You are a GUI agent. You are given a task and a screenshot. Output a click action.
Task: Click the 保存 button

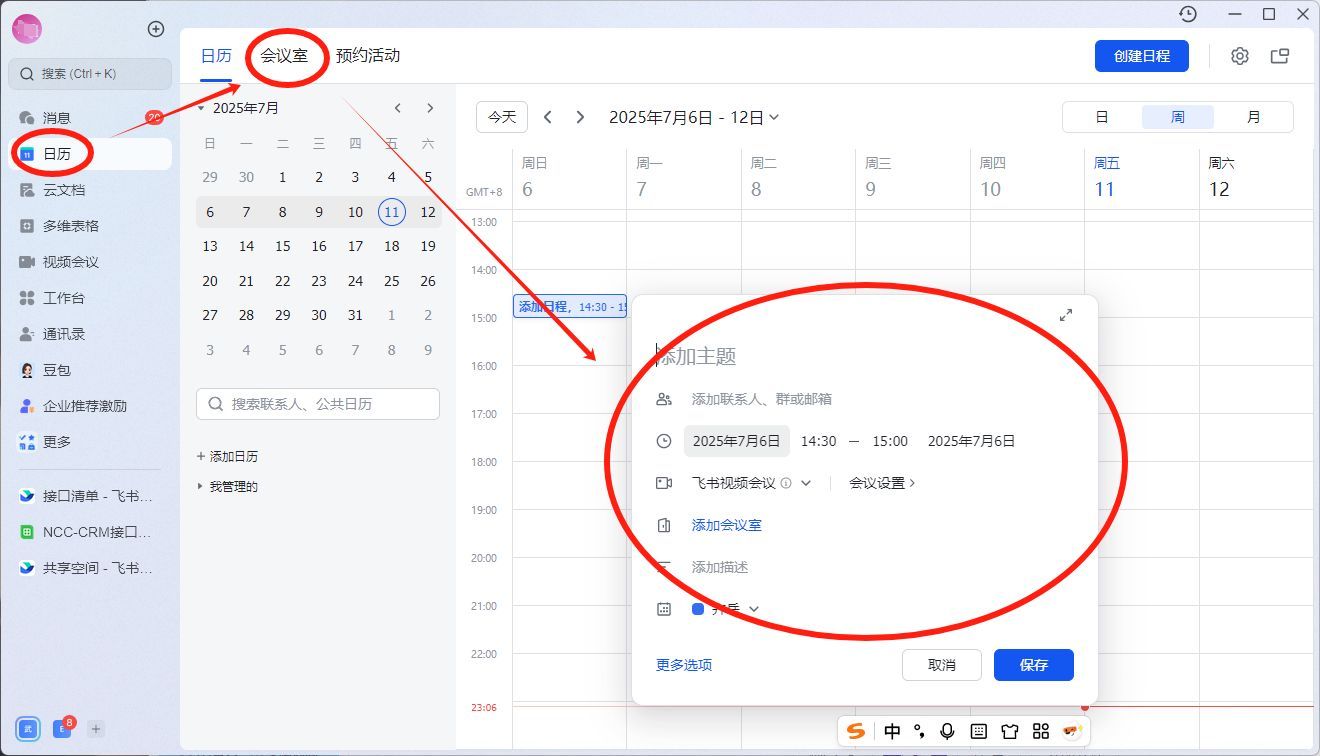point(1033,665)
